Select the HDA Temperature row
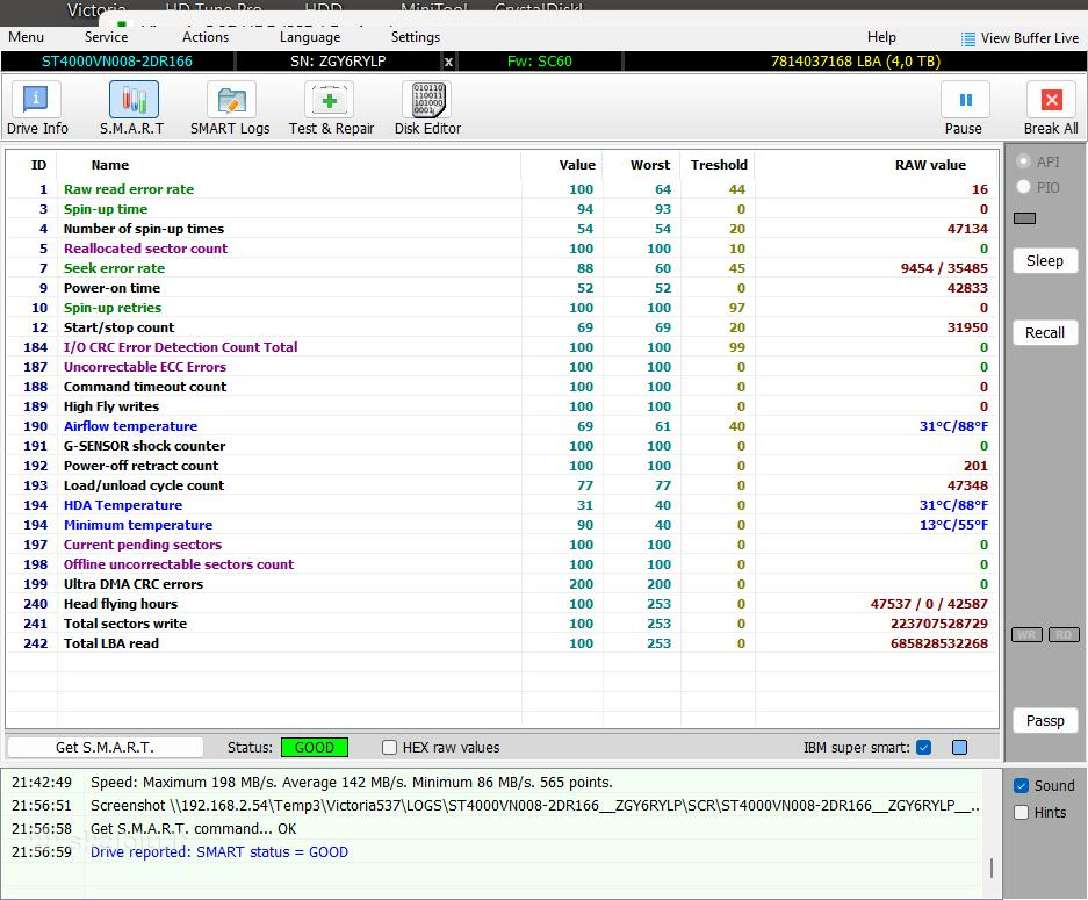This screenshot has width=1088, height=900. tap(502, 506)
